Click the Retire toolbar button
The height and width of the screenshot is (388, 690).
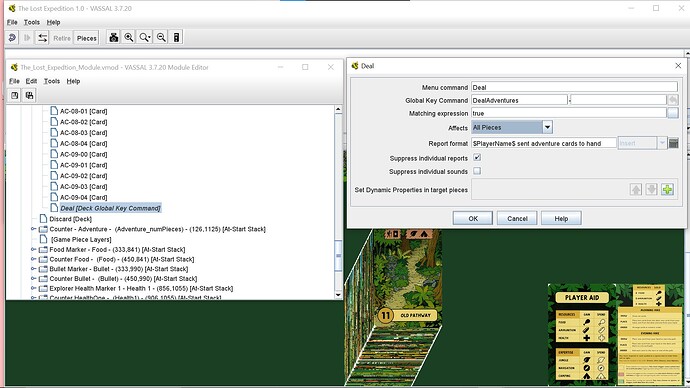click(62, 38)
